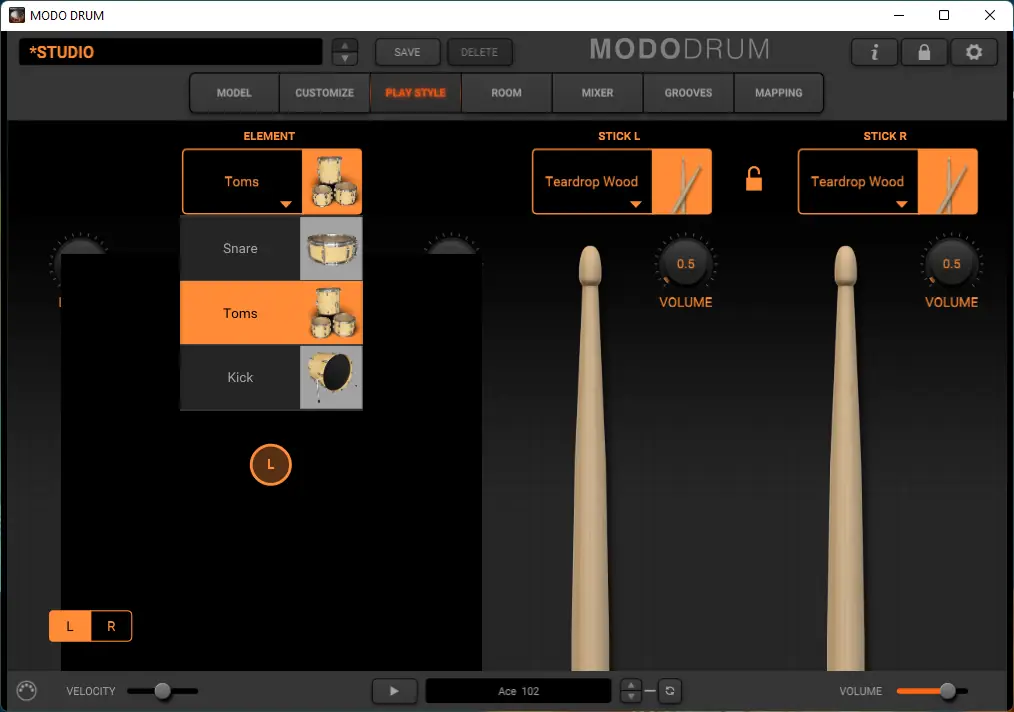The image size is (1014, 712).
Task: Click the Stick R volume knob
Action: [951, 263]
